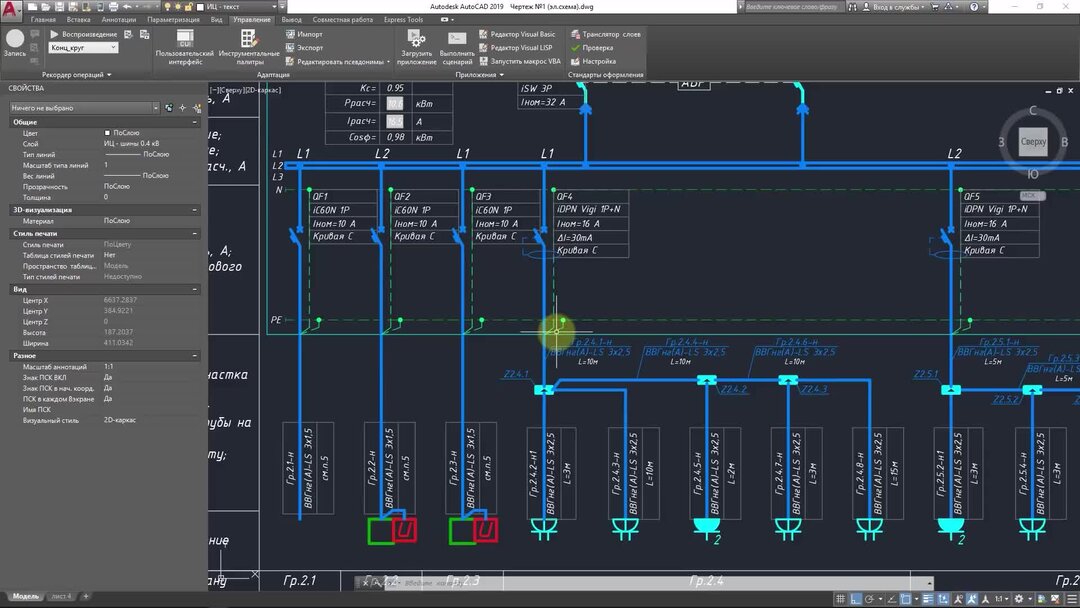Switch to the Модель layout tab
The width and height of the screenshot is (1080, 608).
(25, 596)
